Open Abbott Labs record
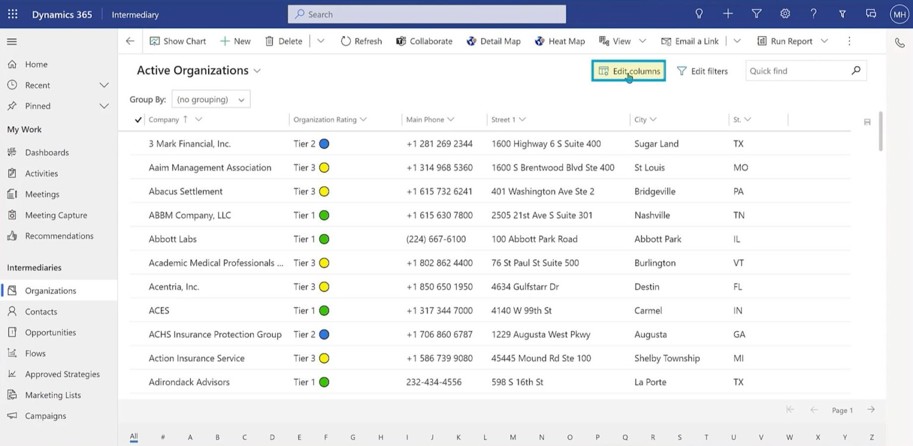The image size is (913, 446). [x=172, y=239]
